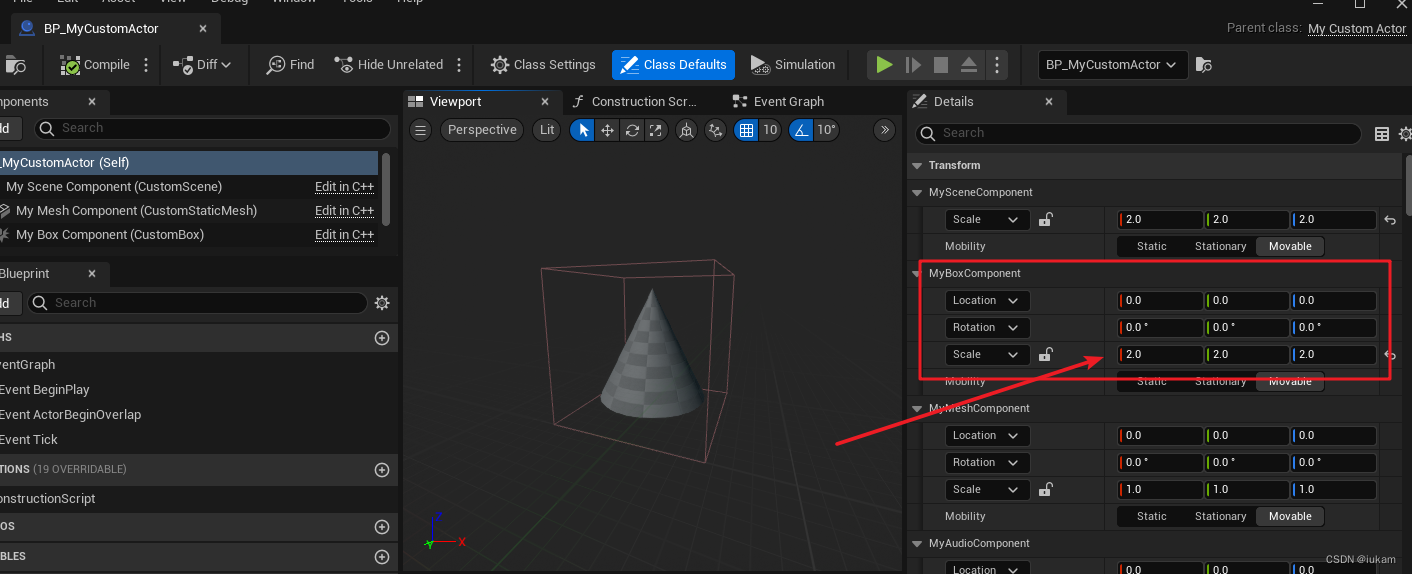Open Edit in C++ for Mesh Component
Screen dimensions: 1412x574
pos(344,211)
